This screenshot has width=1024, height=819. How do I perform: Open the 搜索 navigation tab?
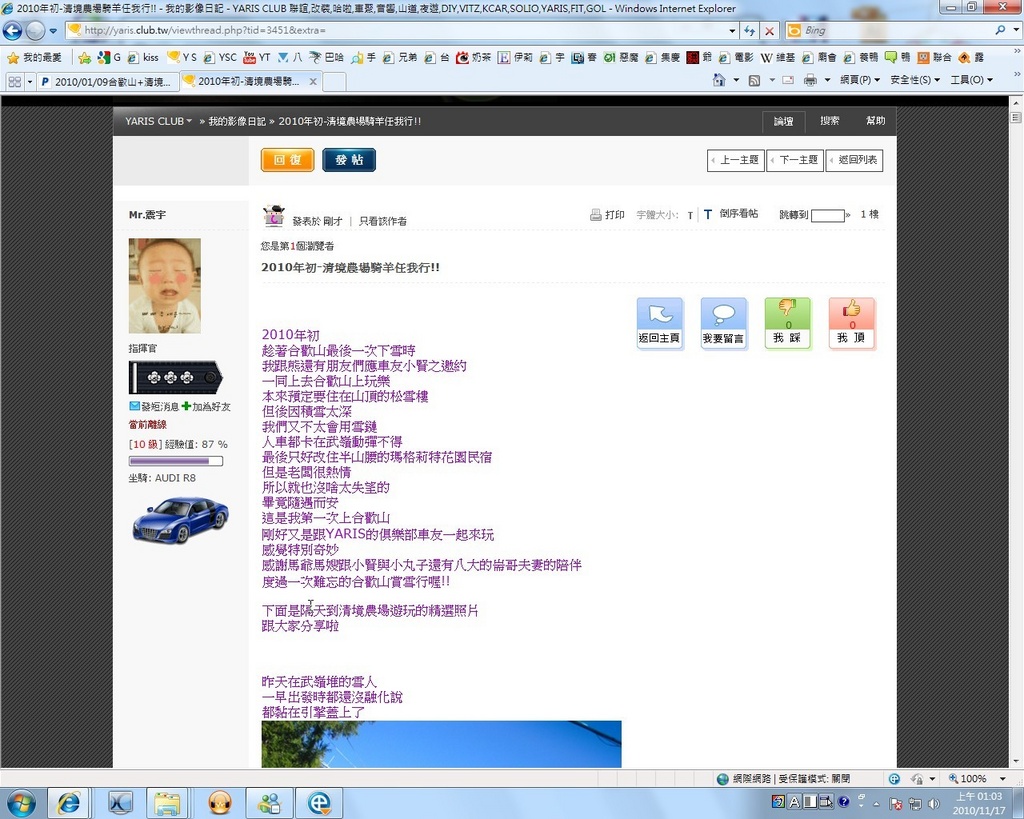pos(830,121)
